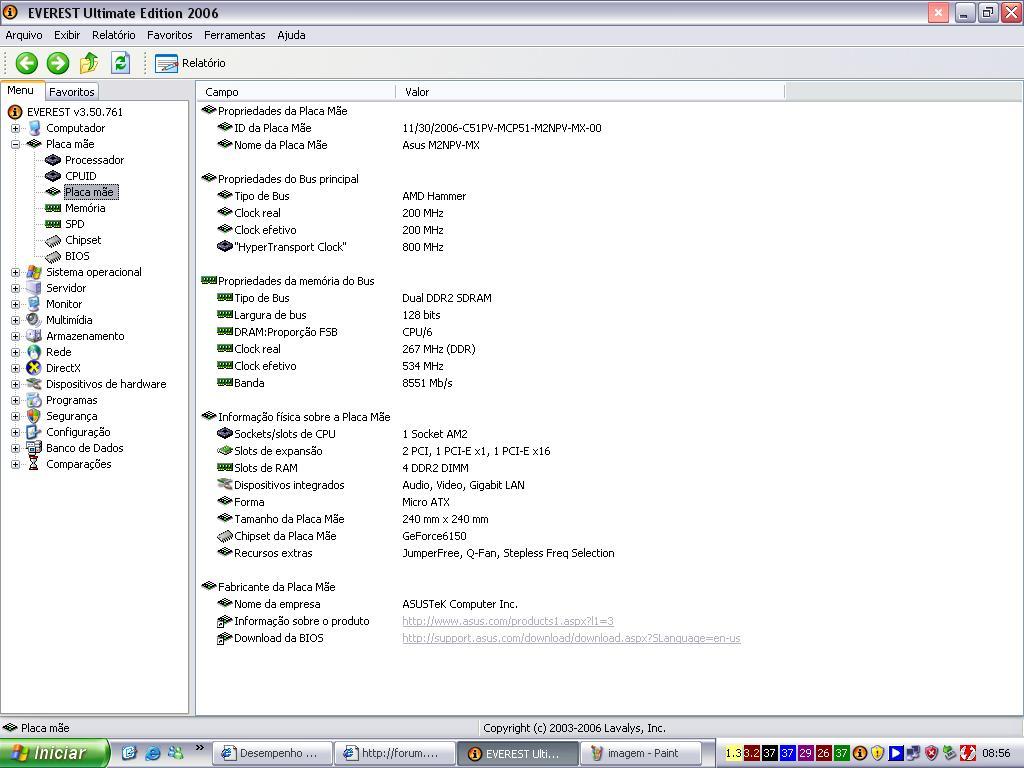Collapse the Placa mãe parent node
The width and height of the screenshot is (1024, 768).
coord(16,144)
